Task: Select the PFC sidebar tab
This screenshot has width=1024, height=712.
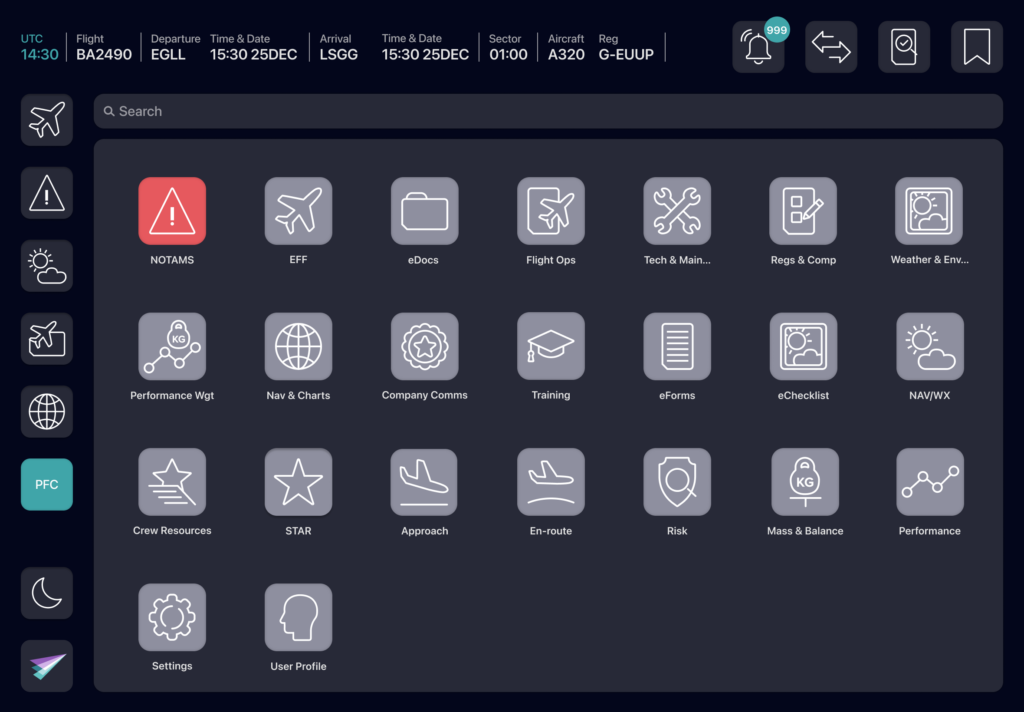Action: point(47,484)
